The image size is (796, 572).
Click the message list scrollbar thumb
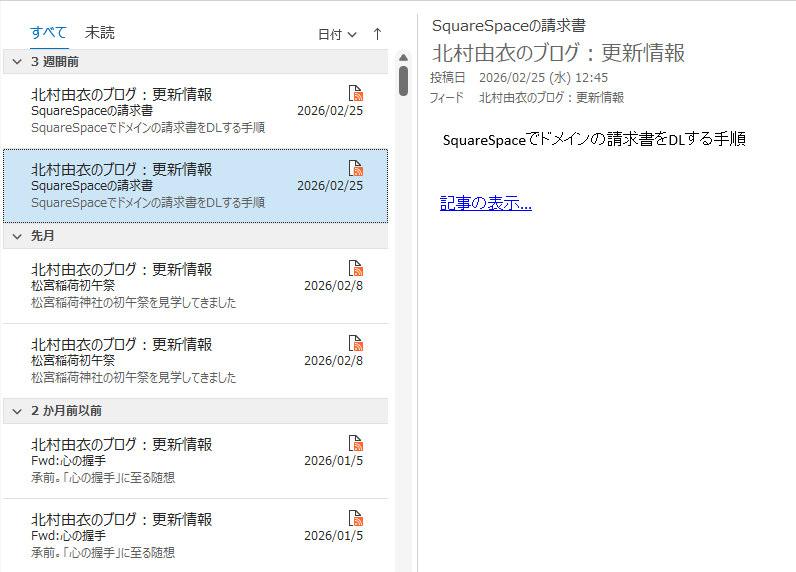tap(404, 81)
